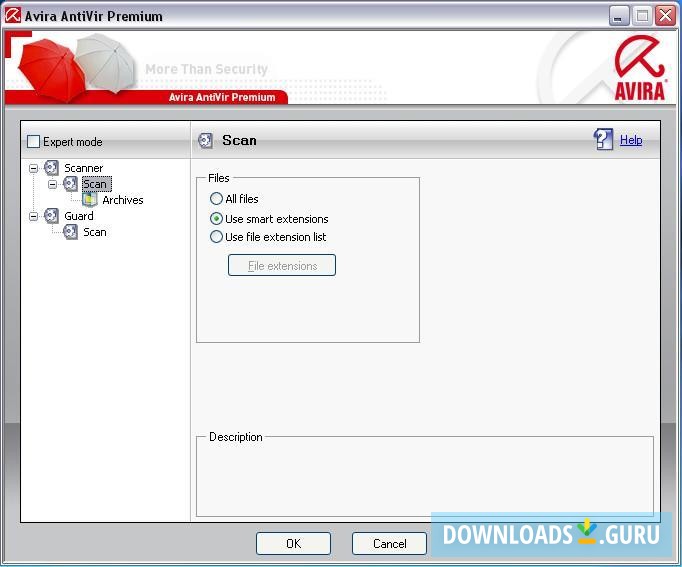Select Guard in the tree
682x567 pixels.
click(79, 216)
